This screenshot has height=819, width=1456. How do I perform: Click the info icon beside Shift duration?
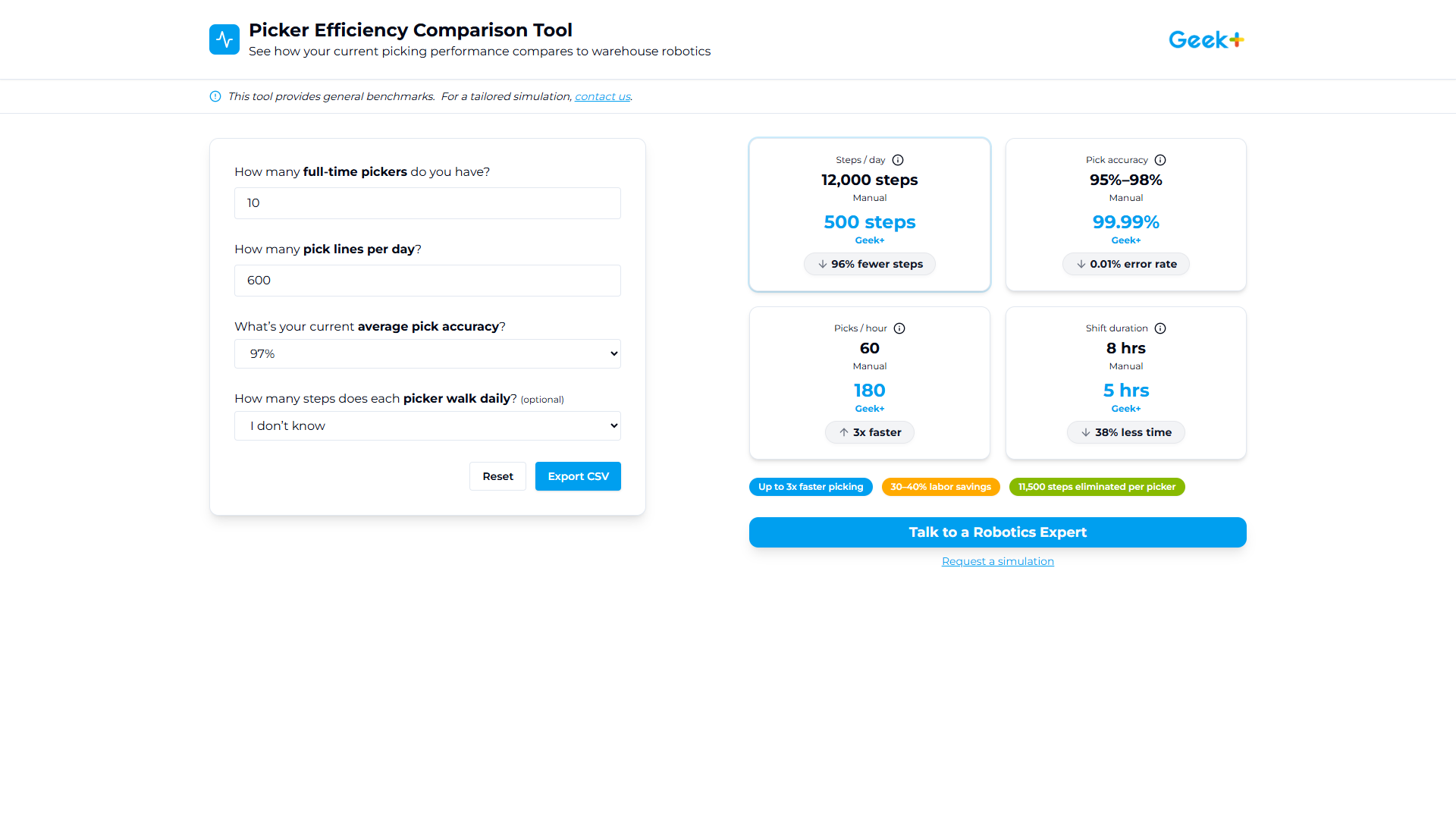click(x=1160, y=328)
